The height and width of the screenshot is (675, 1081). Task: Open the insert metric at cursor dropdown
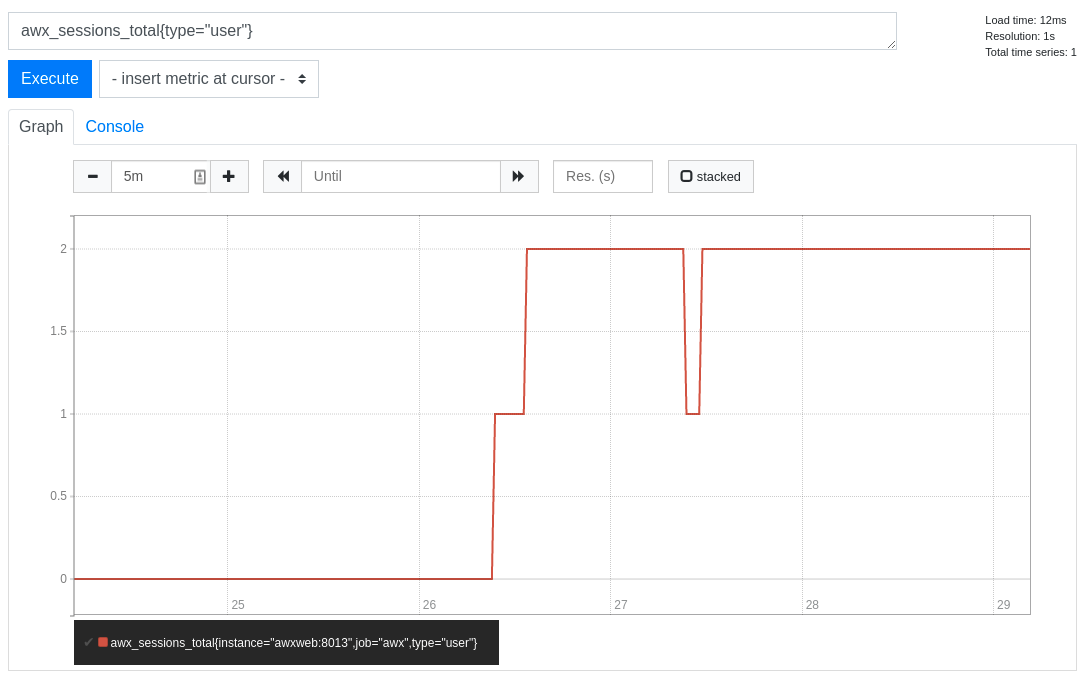209,78
